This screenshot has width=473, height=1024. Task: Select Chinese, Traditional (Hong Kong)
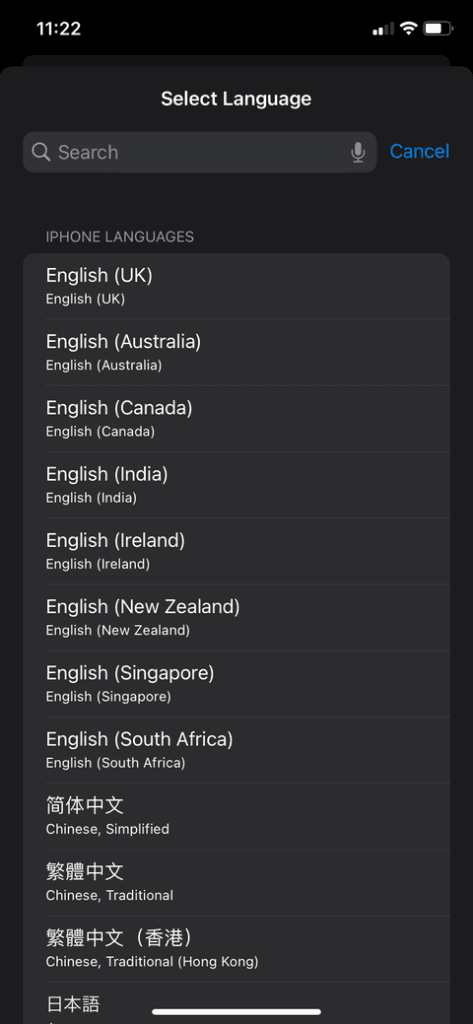tap(236, 949)
